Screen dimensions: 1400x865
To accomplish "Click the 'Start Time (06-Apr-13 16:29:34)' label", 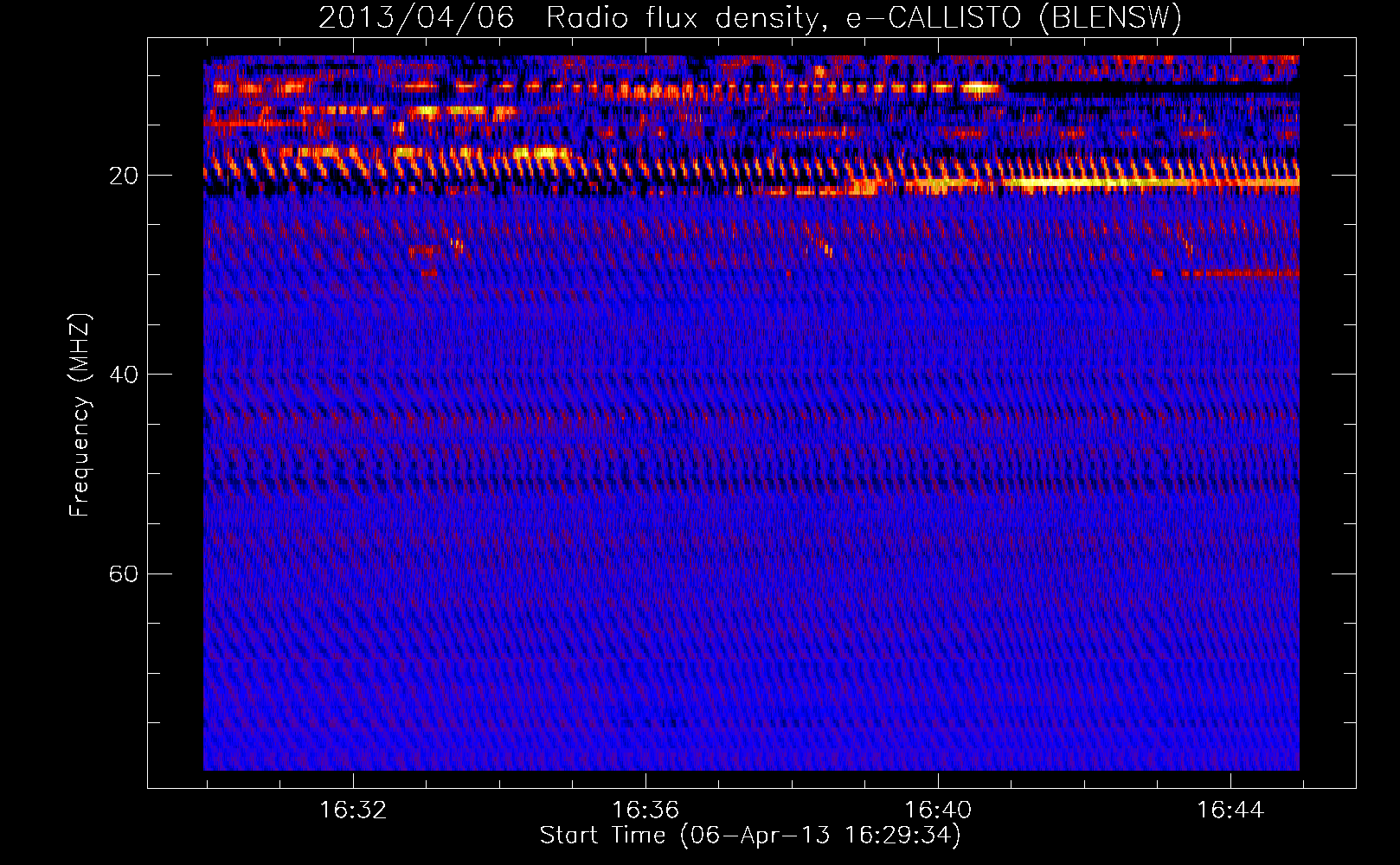I will (750, 836).
